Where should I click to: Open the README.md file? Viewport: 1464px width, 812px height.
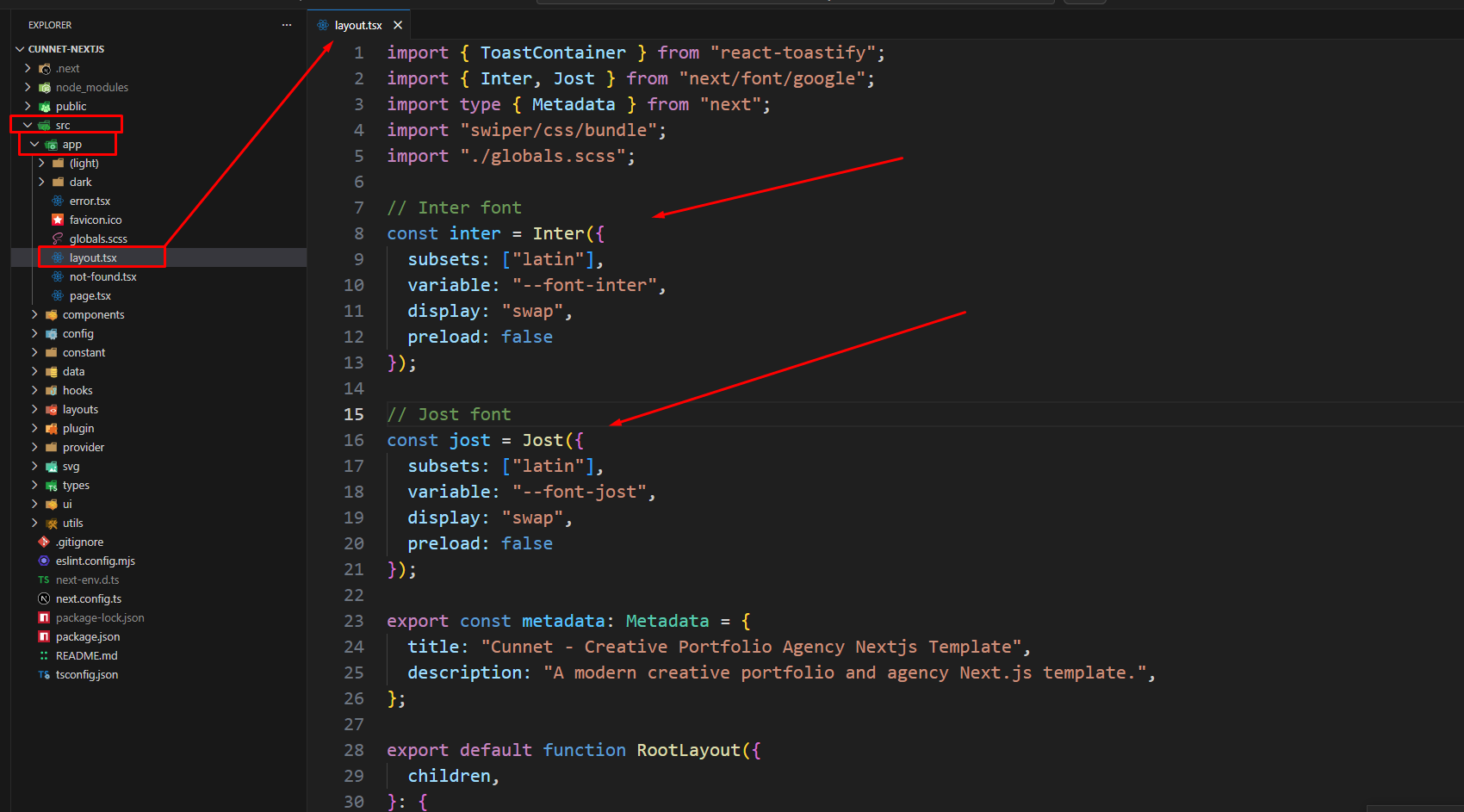pyautogui.click(x=86, y=655)
